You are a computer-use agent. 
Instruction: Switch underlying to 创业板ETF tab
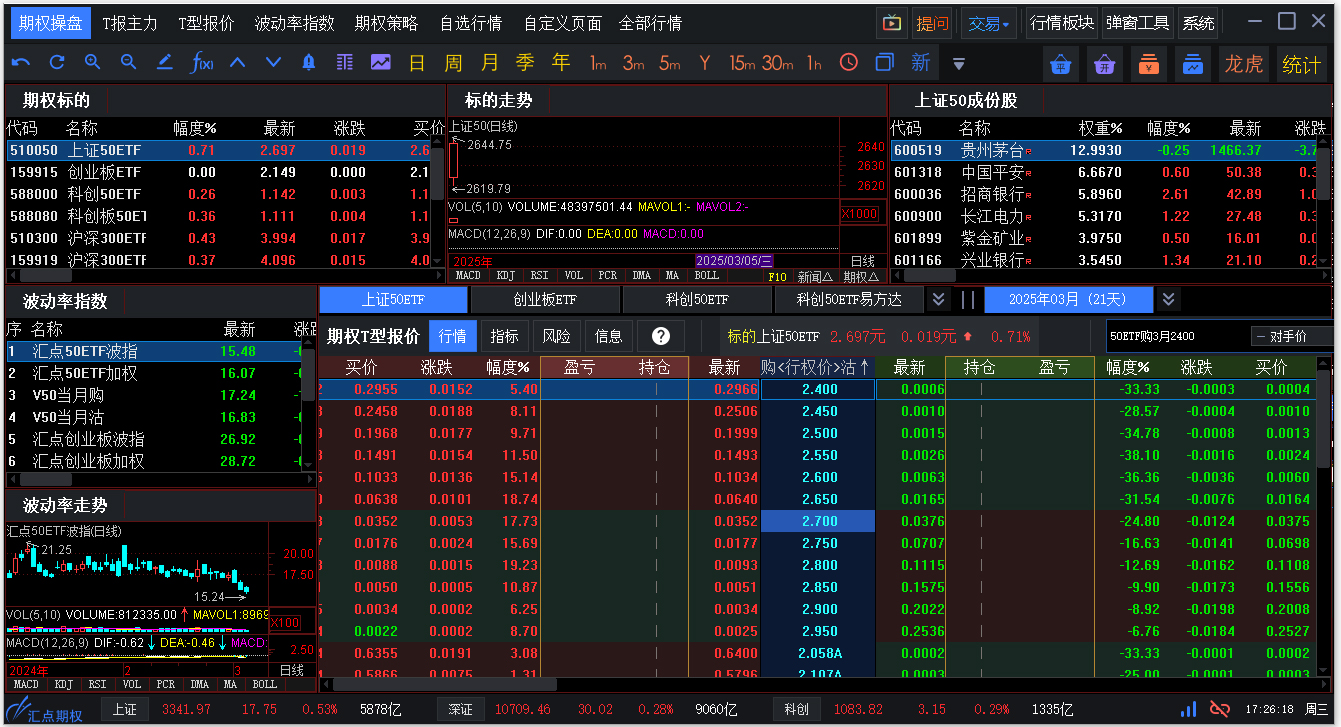tap(544, 299)
